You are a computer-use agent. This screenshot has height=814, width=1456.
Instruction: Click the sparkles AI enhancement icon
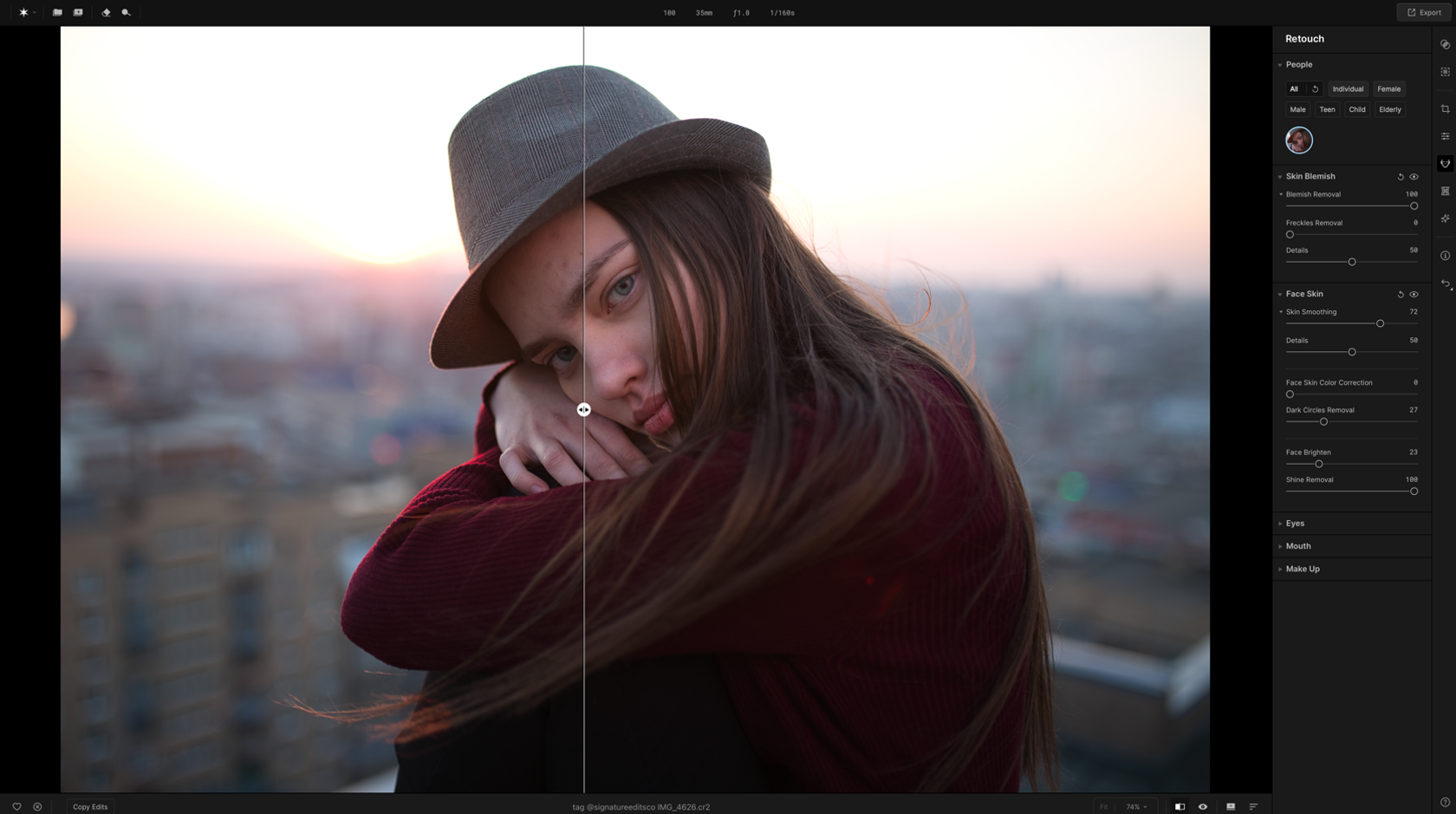point(1445,218)
